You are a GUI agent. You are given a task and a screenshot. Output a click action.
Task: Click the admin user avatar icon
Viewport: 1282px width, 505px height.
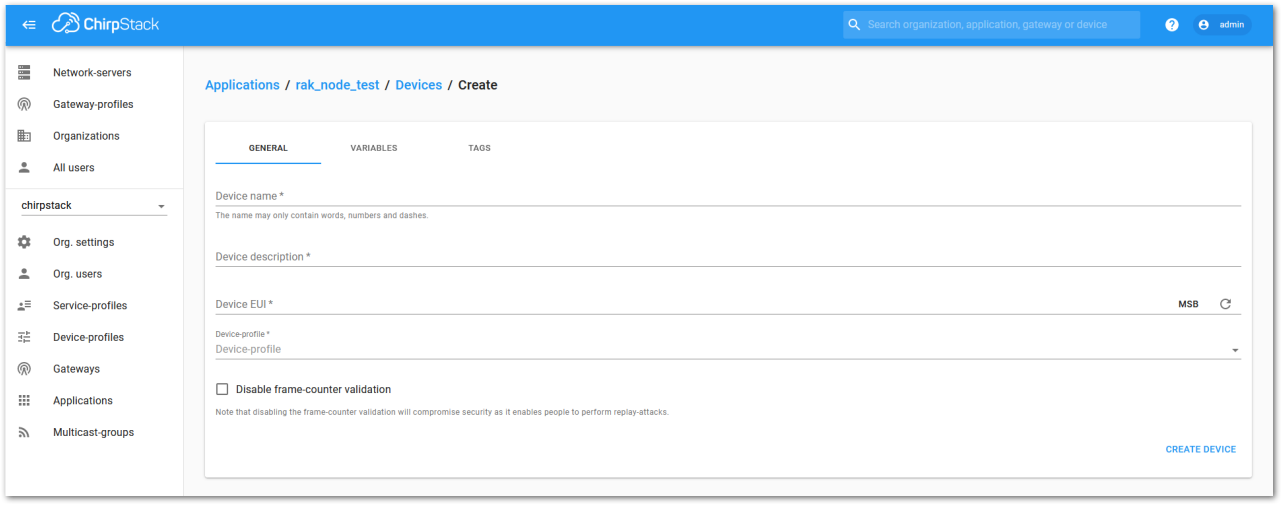tap(1204, 25)
